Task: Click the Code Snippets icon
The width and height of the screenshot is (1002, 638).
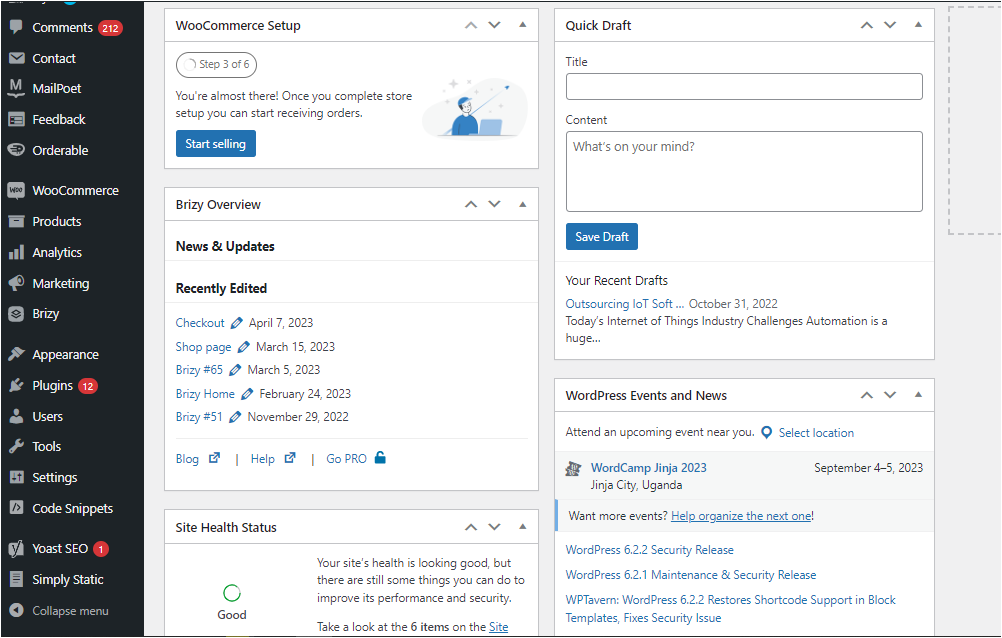Action: (x=16, y=508)
